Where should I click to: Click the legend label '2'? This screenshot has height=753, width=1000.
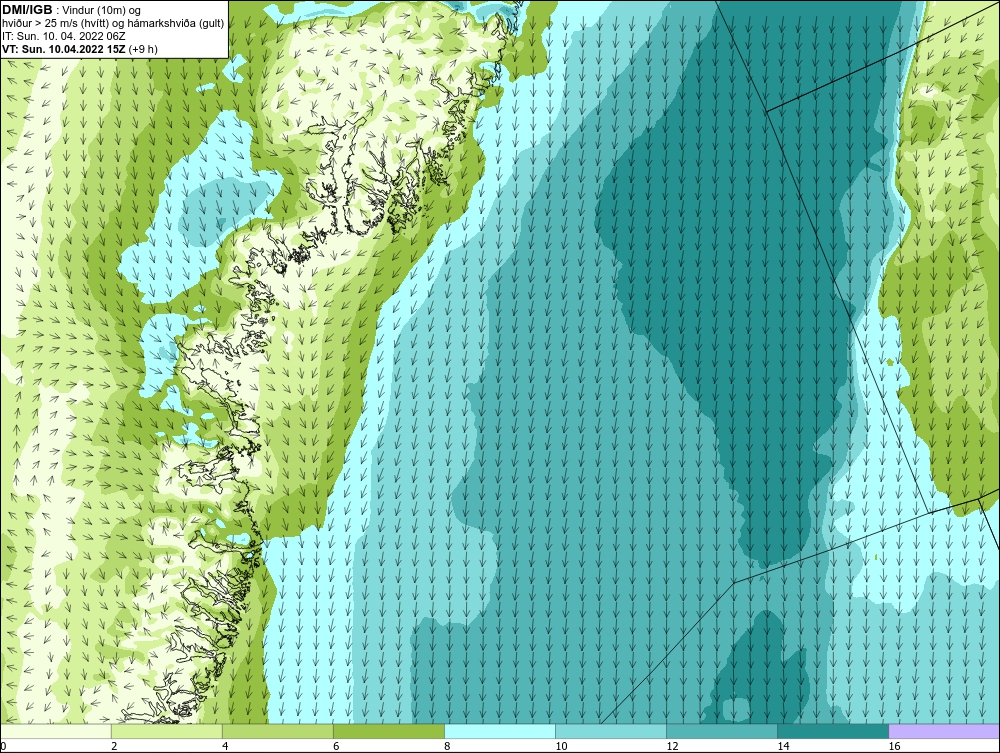[114, 746]
